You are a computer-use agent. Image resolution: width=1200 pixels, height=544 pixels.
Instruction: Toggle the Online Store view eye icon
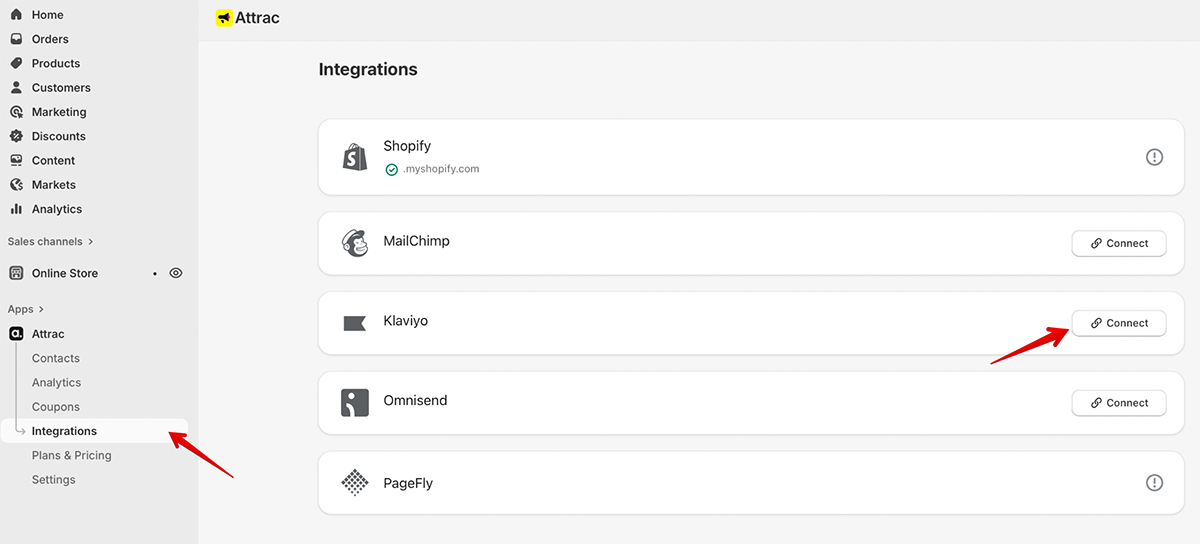pos(176,273)
